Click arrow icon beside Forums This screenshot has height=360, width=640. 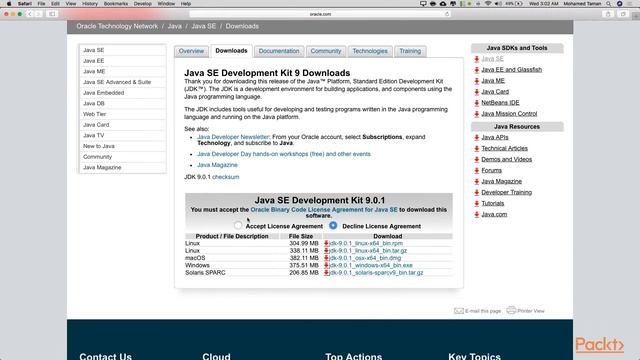click(476, 171)
